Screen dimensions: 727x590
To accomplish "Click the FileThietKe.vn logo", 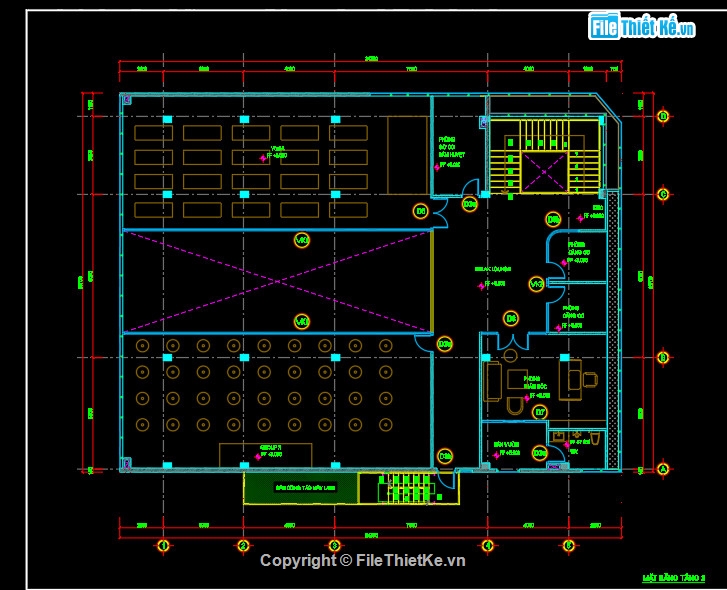I will (642, 26).
